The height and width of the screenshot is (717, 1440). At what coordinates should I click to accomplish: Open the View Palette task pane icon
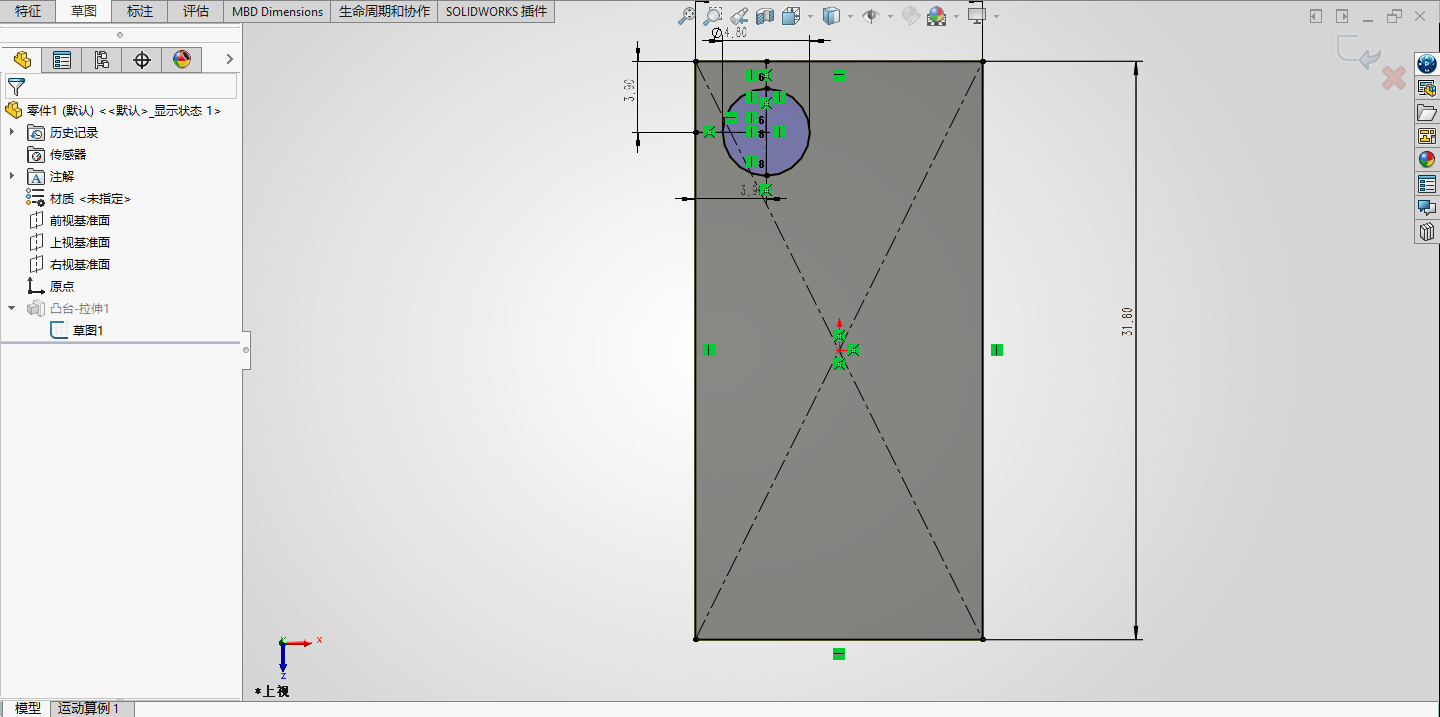(x=1427, y=136)
